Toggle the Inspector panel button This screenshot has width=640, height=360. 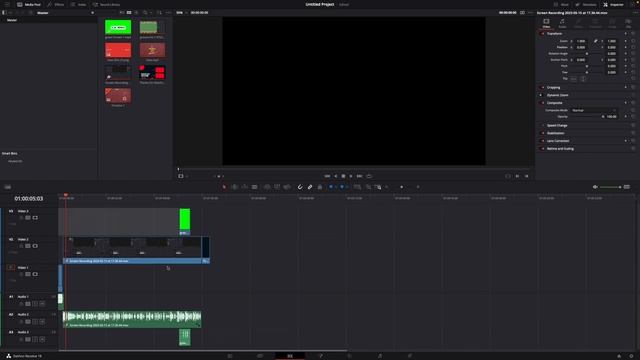point(613,4)
